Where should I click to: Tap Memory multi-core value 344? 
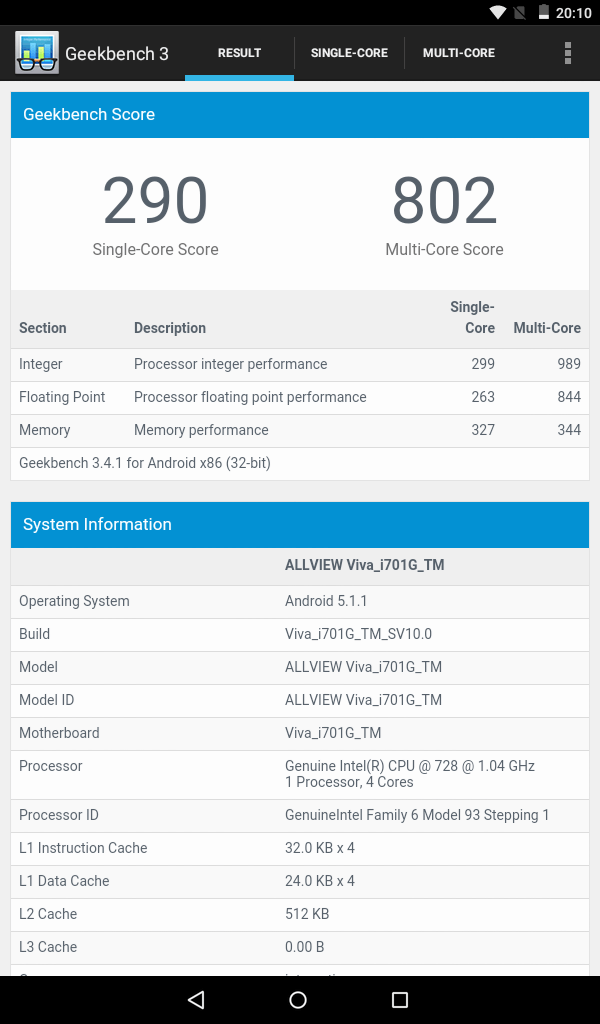569,430
